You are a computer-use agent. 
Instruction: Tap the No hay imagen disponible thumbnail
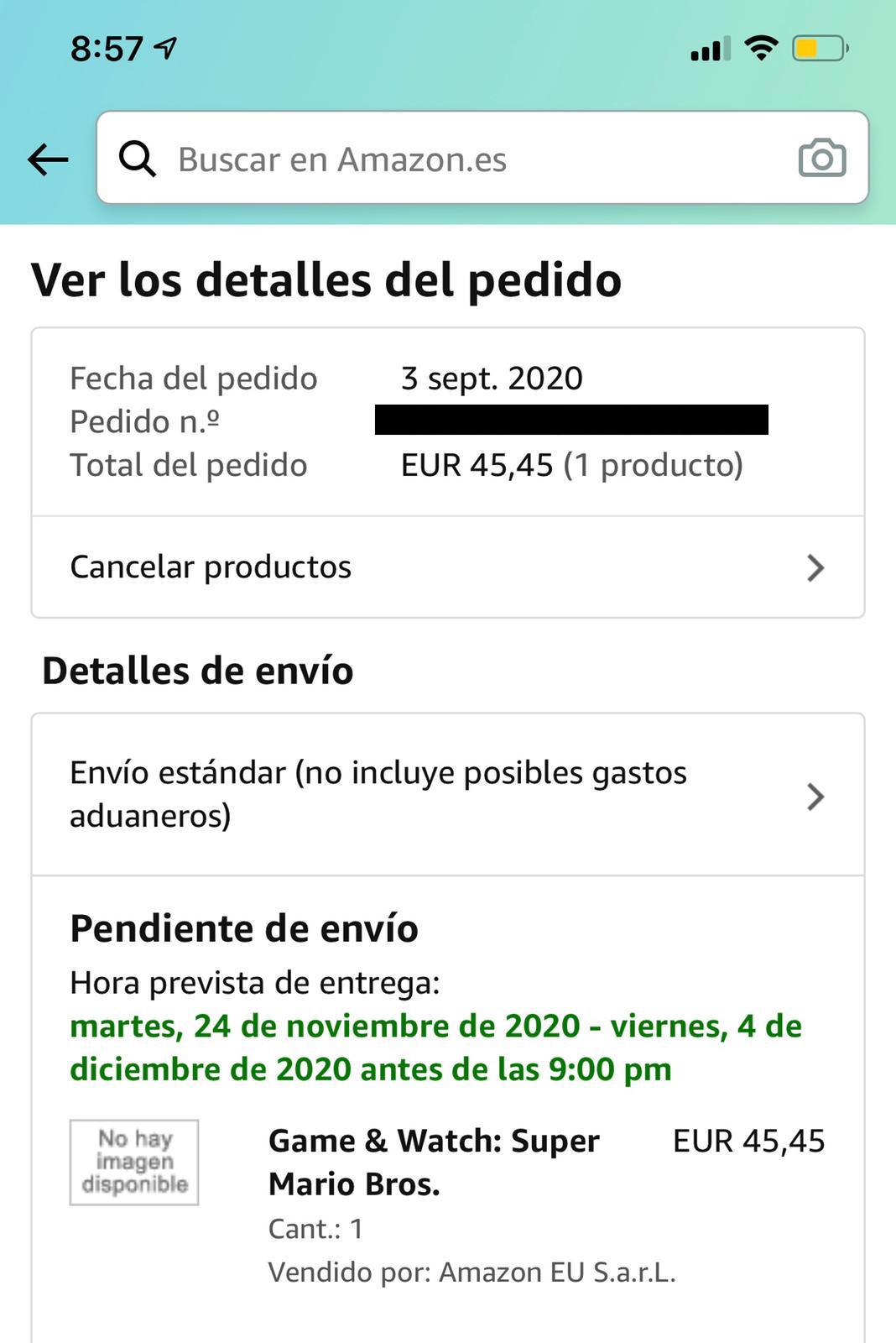click(x=134, y=1163)
